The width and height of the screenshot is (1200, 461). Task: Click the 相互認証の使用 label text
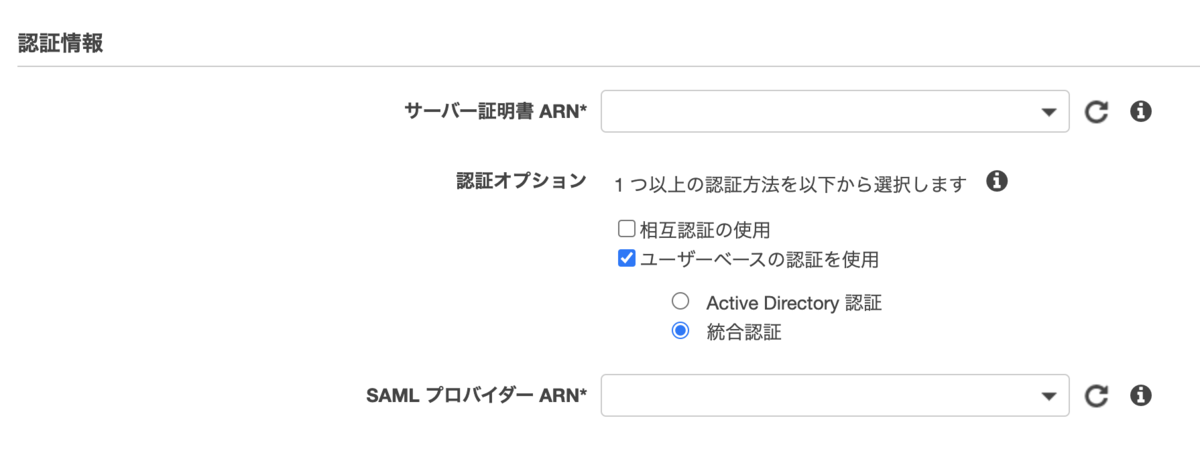(x=705, y=230)
